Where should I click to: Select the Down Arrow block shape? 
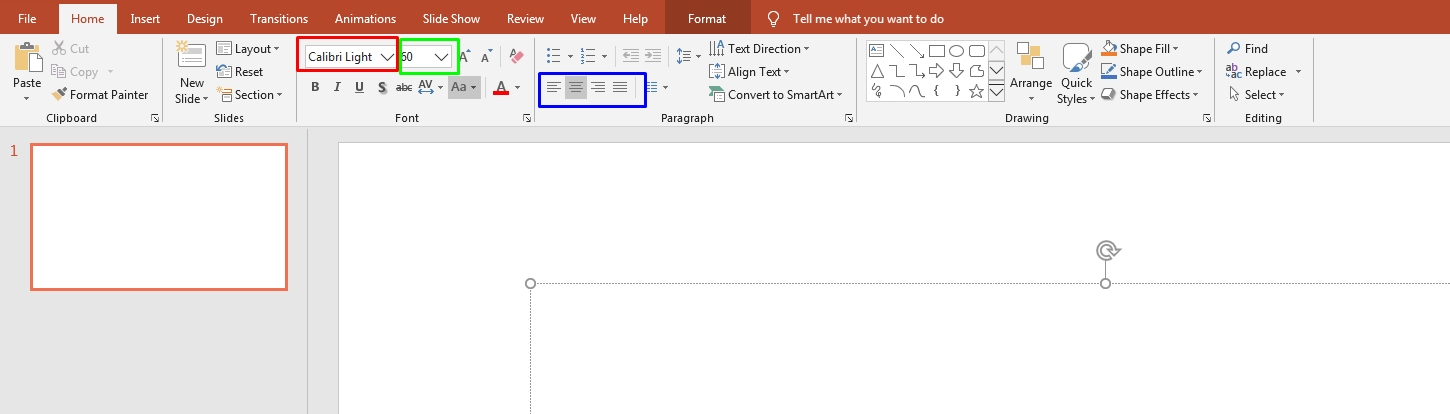click(957, 71)
